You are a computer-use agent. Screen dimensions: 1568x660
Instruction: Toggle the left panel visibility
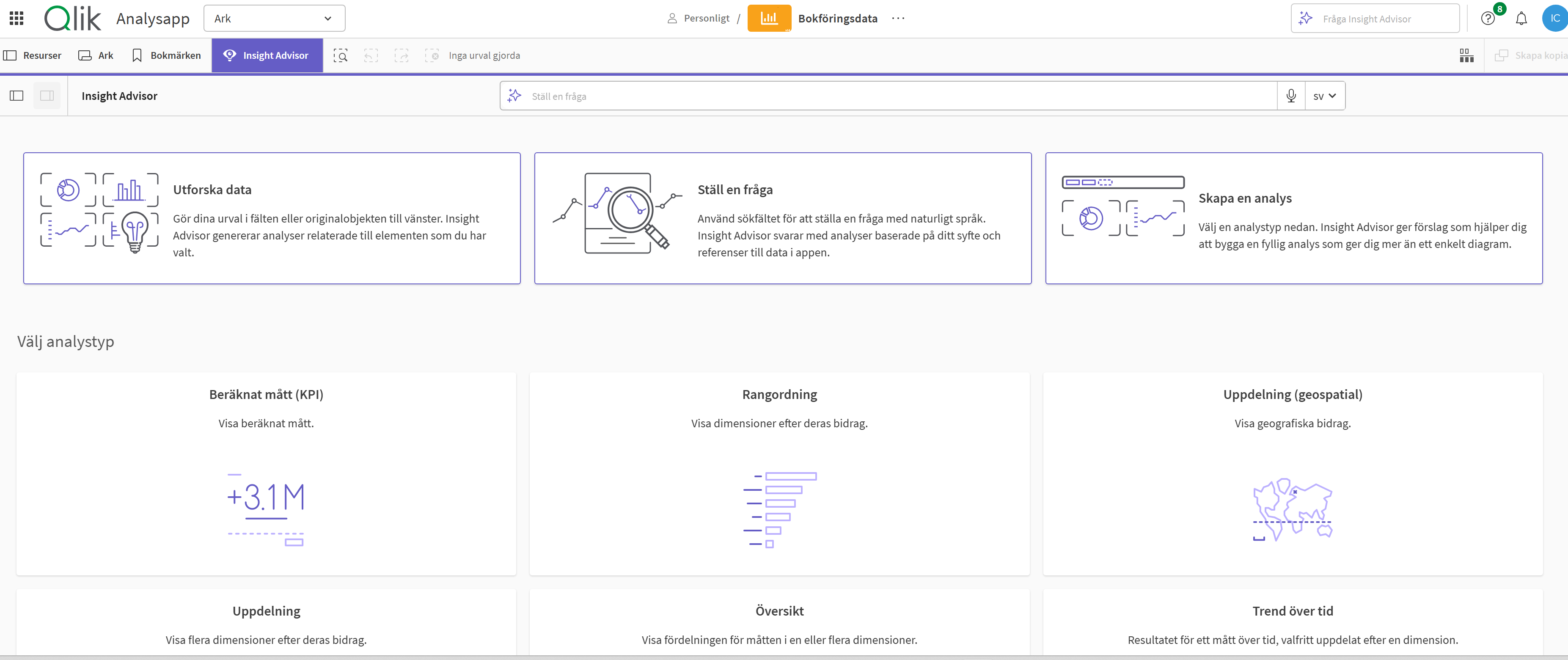click(x=17, y=96)
